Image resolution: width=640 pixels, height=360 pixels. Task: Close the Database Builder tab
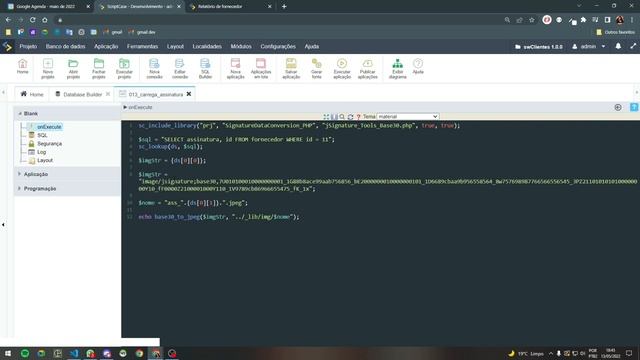(108, 94)
